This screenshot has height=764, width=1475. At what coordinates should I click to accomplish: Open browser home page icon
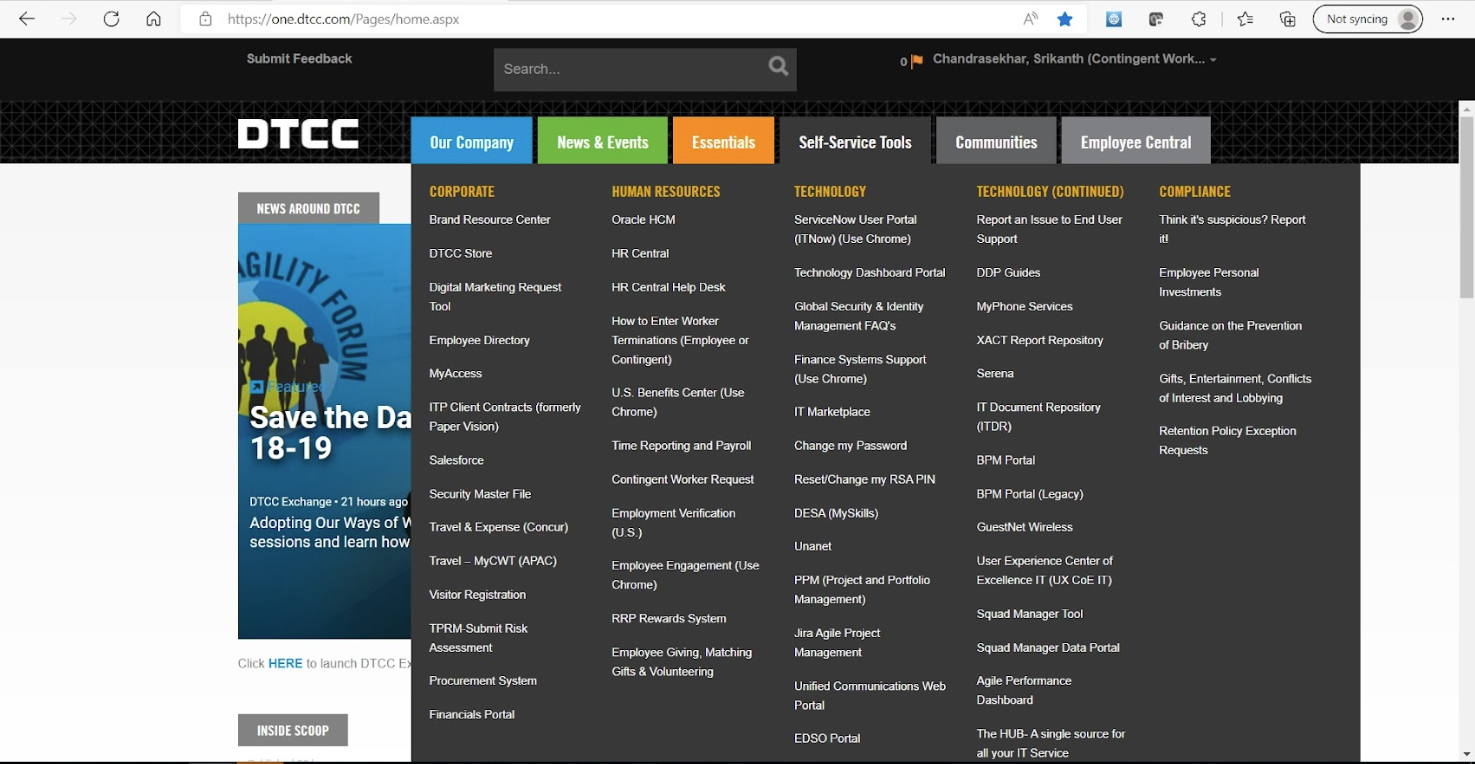[153, 19]
